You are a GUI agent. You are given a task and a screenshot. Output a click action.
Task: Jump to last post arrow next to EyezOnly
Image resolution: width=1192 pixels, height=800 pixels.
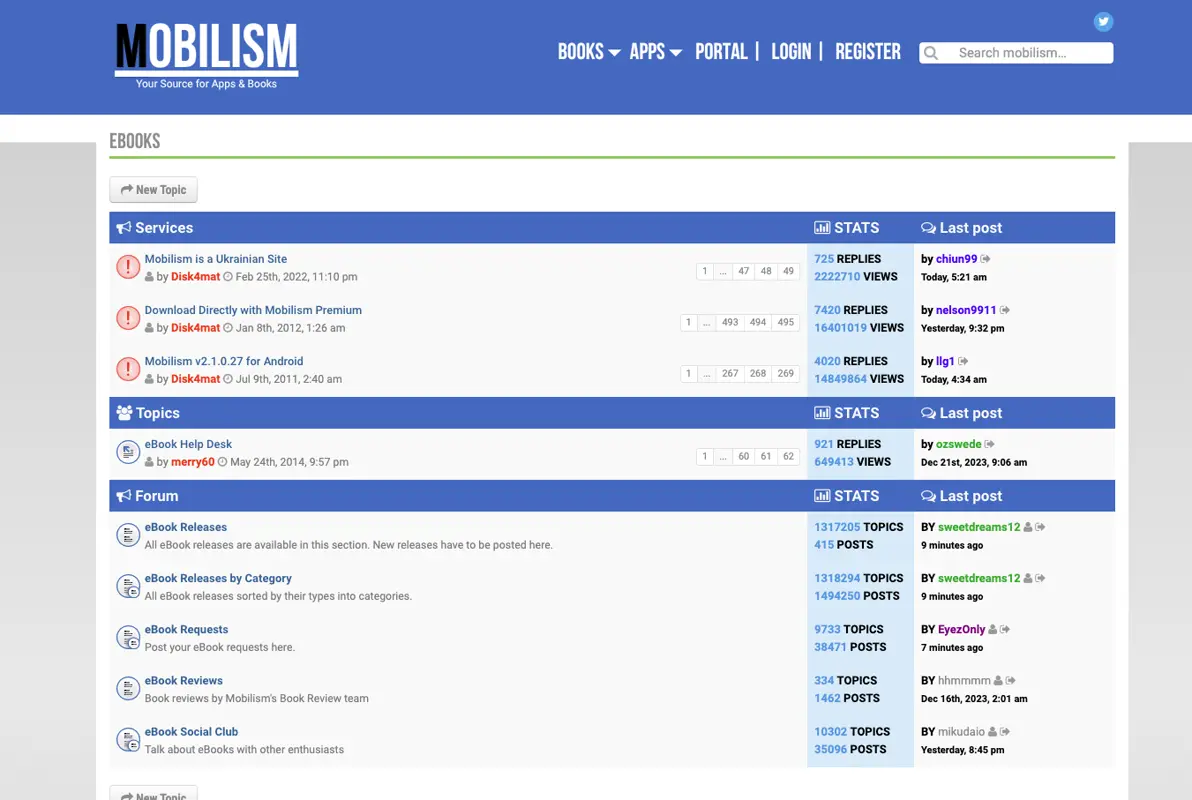tap(1005, 629)
